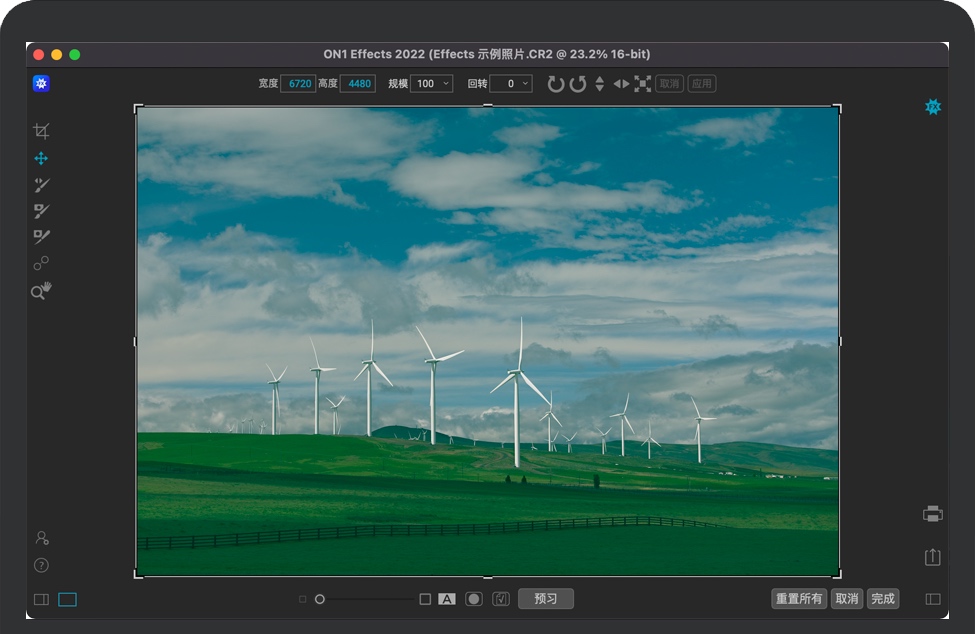This screenshot has height=634, width=975.
Task: Open the 回转 rotation dropdown
Action: coord(511,84)
